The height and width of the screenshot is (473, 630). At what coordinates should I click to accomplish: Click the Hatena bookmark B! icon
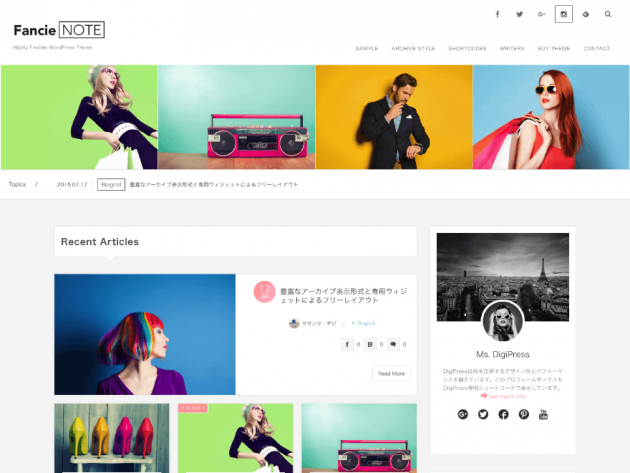[x=370, y=344]
